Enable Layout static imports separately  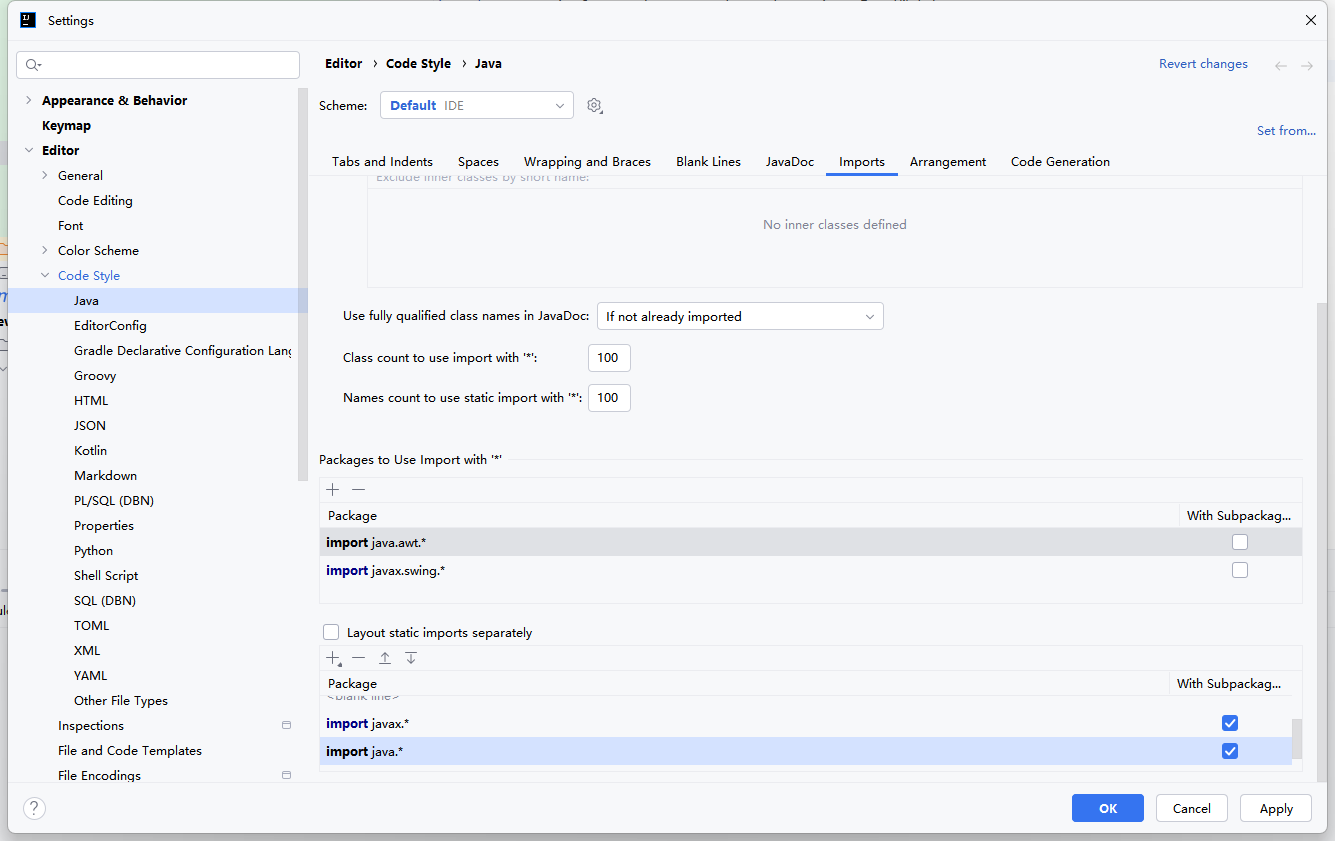click(x=331, y=631)
